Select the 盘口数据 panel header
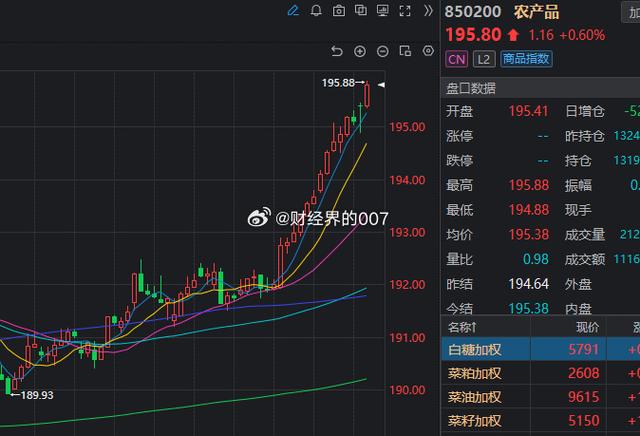640x436 pixels. tap(470, 87)
